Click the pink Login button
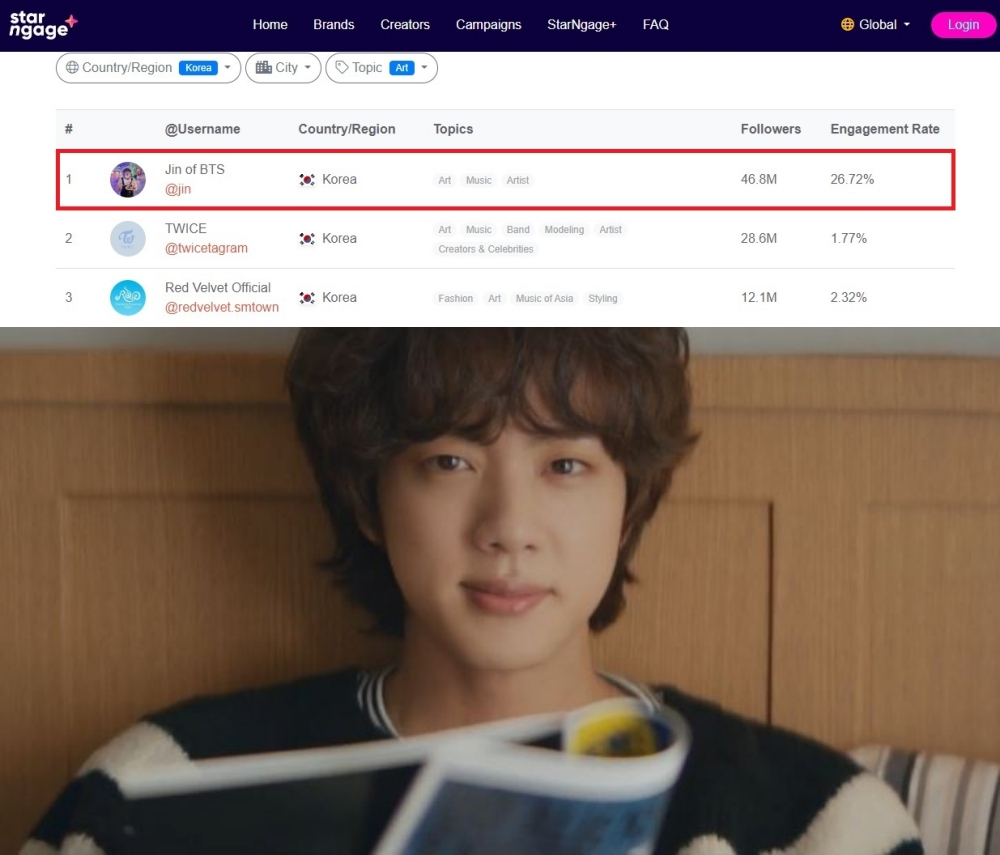Viewport: 1000px width, 855px height. 963,25
